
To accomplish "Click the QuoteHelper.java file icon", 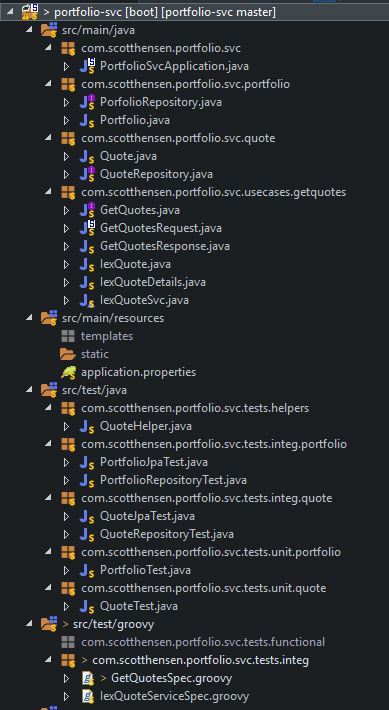I will (87, 426).
